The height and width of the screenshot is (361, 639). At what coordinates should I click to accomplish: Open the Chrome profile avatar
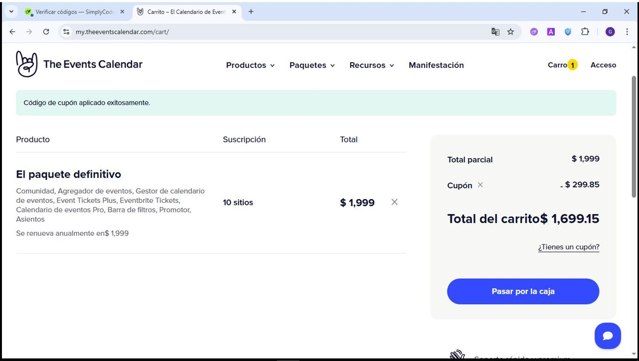tap(610, 32)
